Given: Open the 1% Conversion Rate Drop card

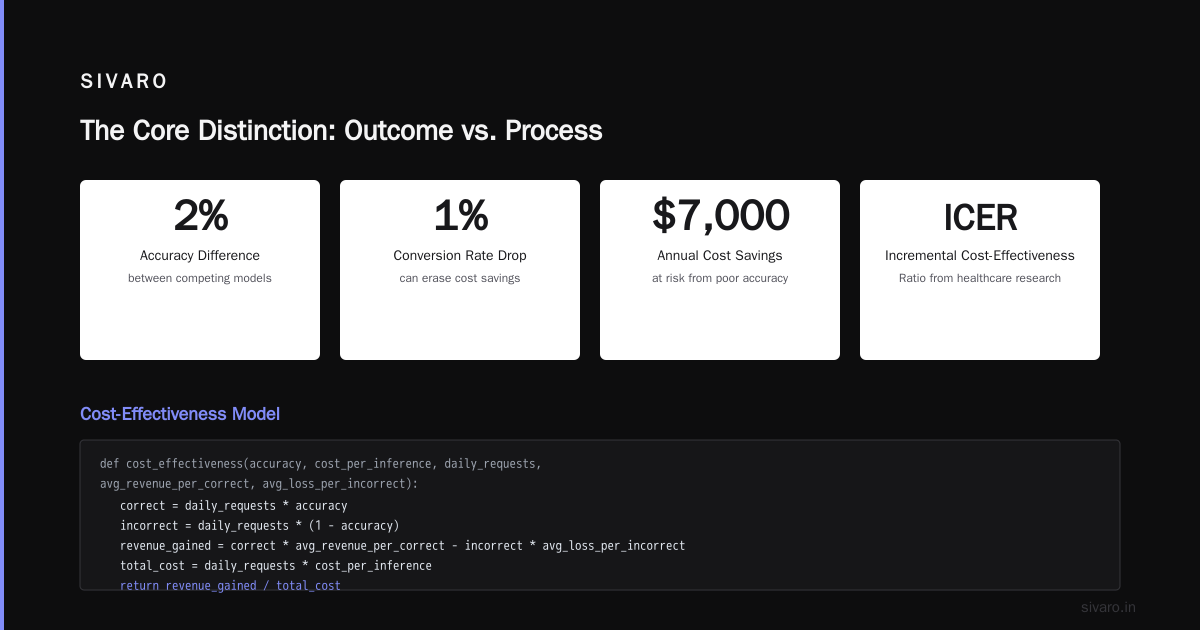Looking at the screenshot, I should point(460,270).
